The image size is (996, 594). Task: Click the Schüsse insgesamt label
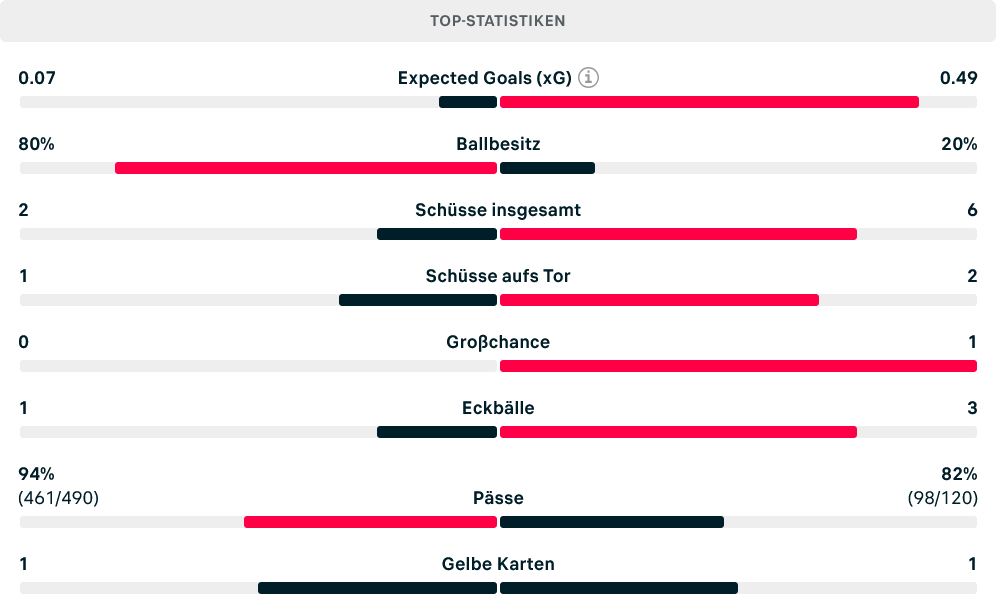pos(498,210)
